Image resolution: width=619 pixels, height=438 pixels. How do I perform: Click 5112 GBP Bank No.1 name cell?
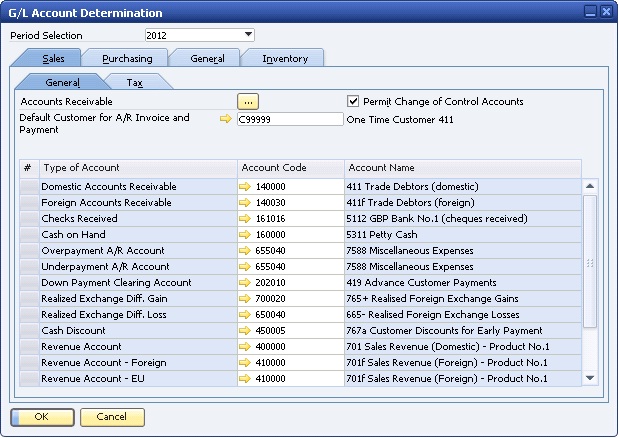click(x=463, y=218)
